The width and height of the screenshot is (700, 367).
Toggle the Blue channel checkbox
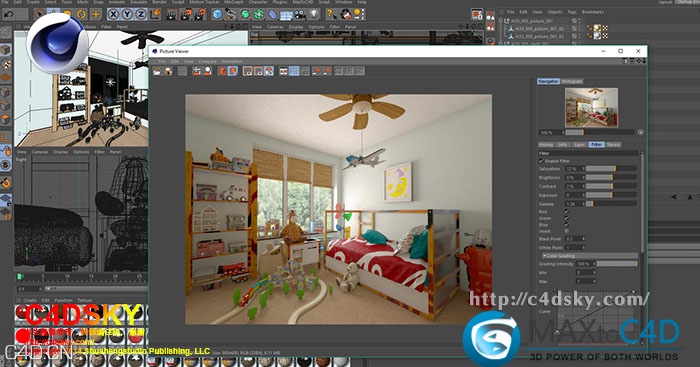567,225
